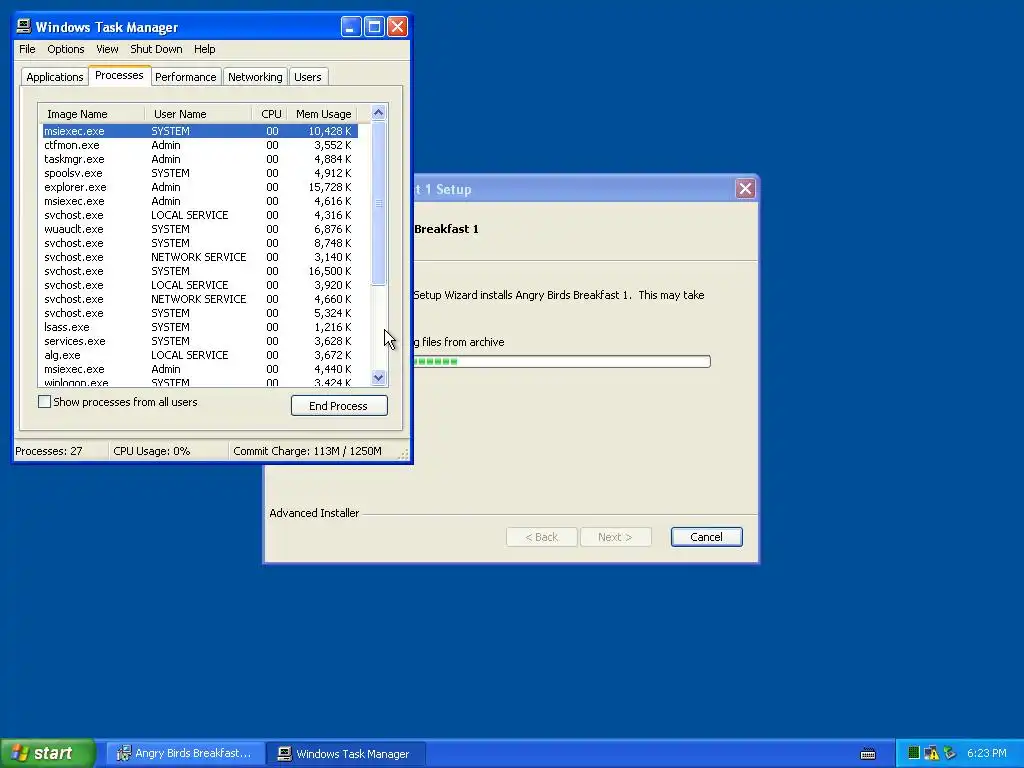Select the lsass.exe process

[200, 327]
